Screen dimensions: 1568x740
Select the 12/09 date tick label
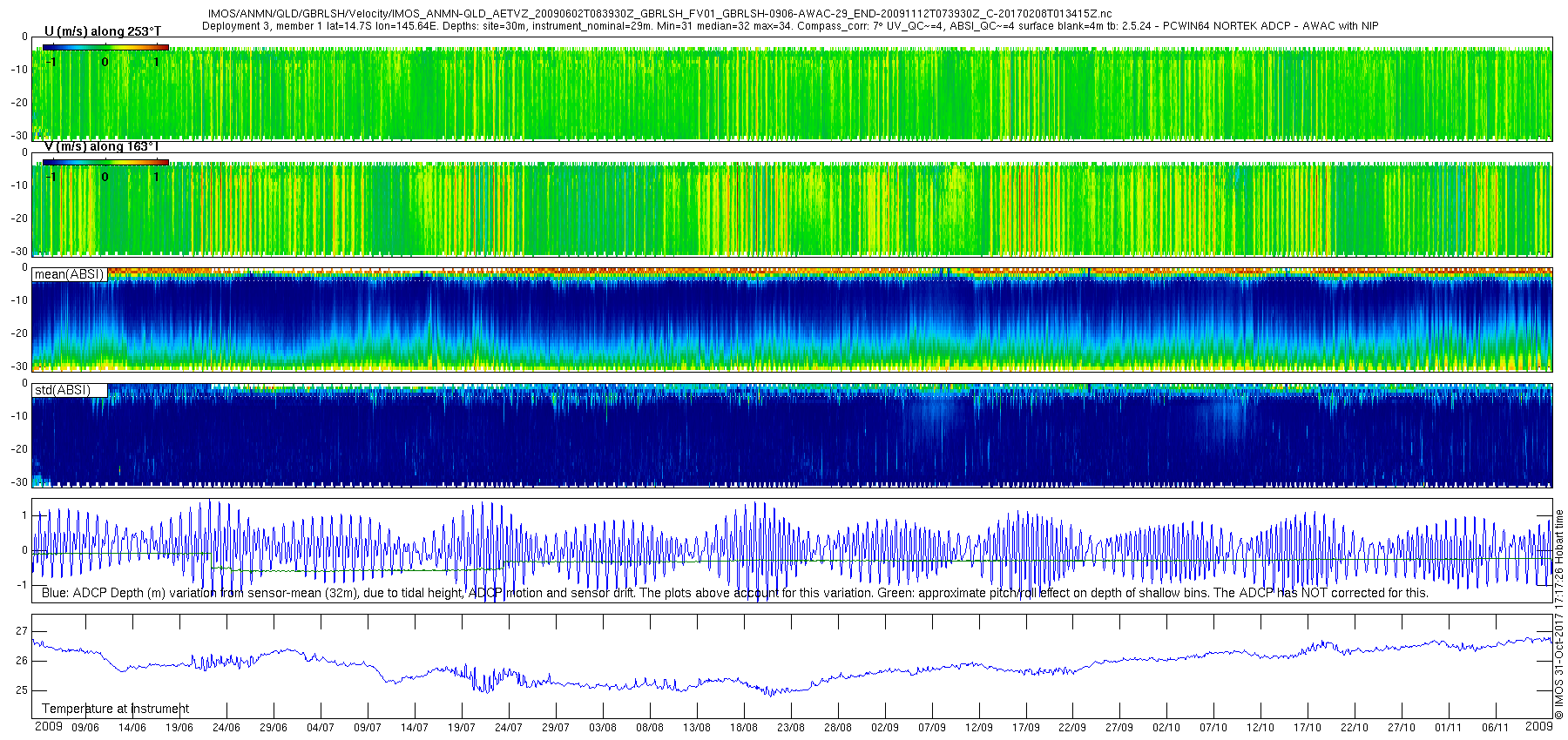point(979,728)
